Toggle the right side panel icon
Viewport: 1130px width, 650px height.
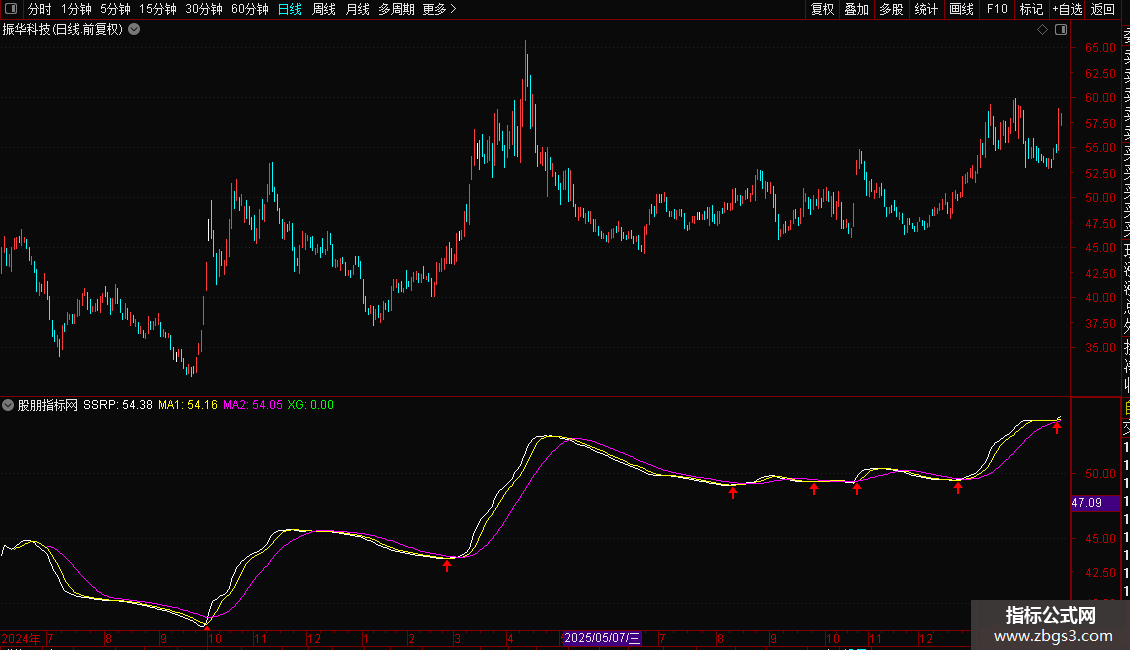point(1061,30)
